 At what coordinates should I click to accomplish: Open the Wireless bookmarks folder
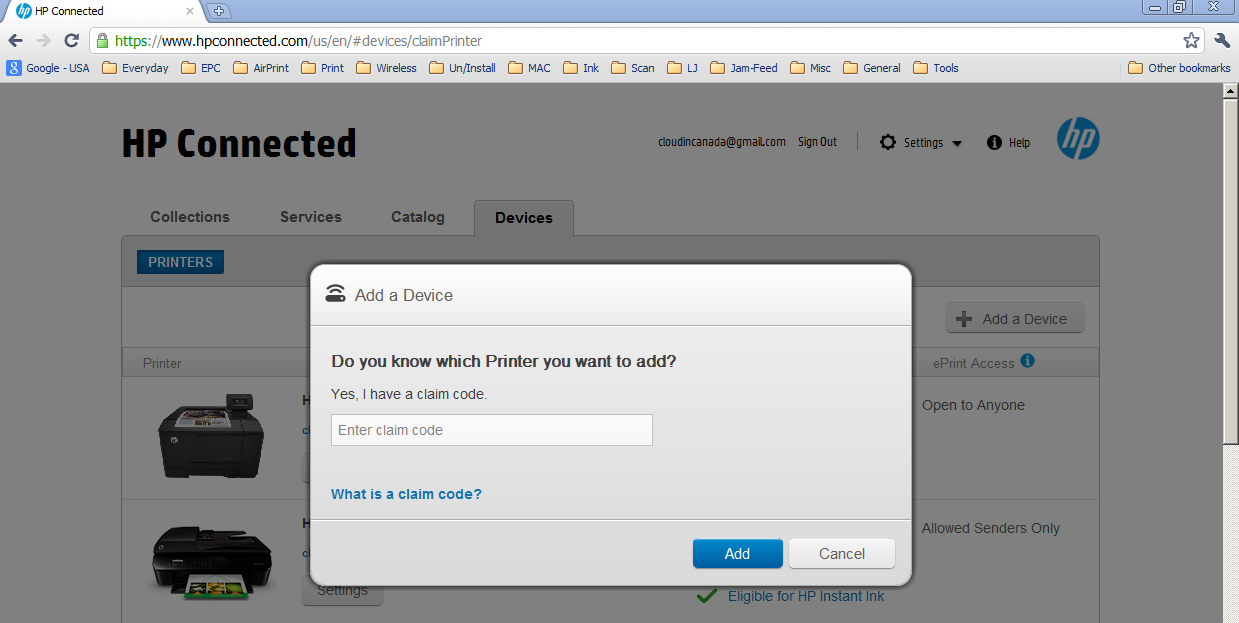(386, 68)
